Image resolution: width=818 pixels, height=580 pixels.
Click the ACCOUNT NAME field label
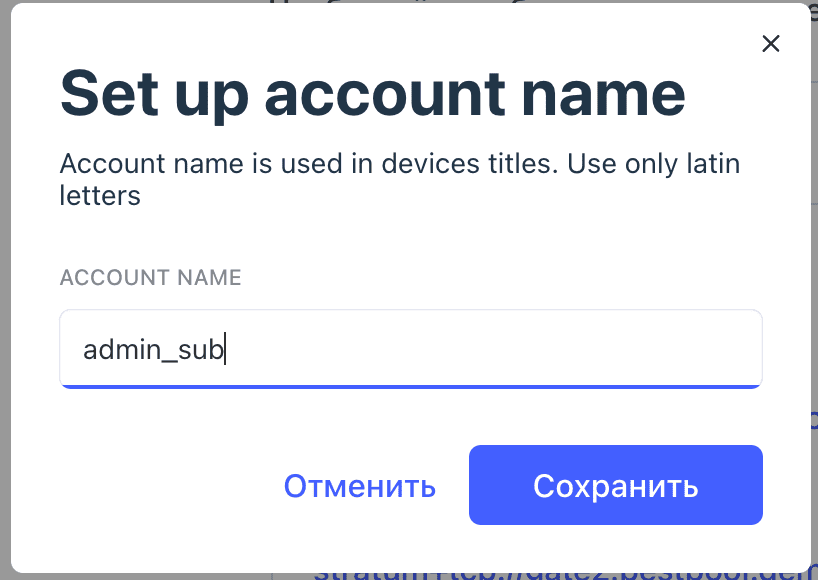150,277
